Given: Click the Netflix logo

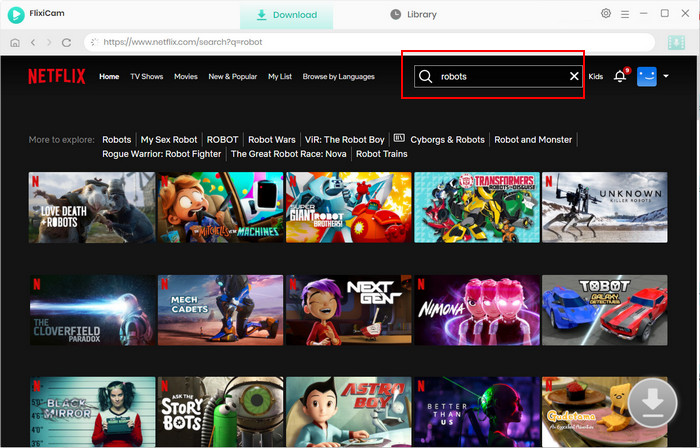Looking at the screenshot, I should pos(56,76).
